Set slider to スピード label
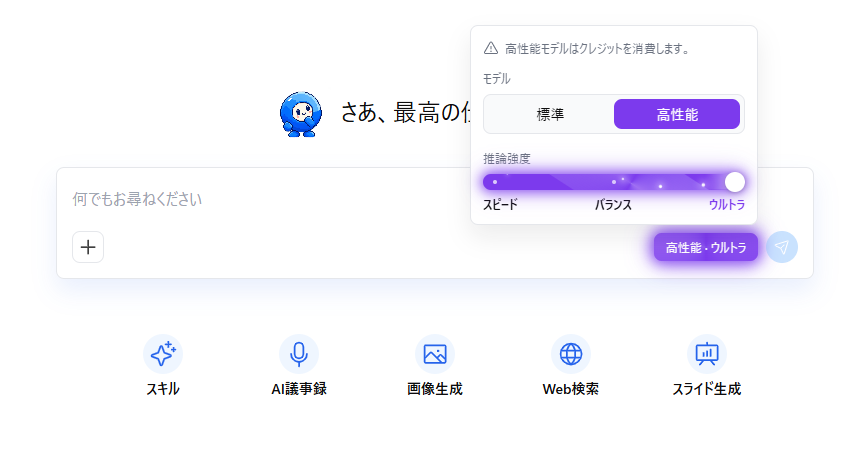 point(500,205)
